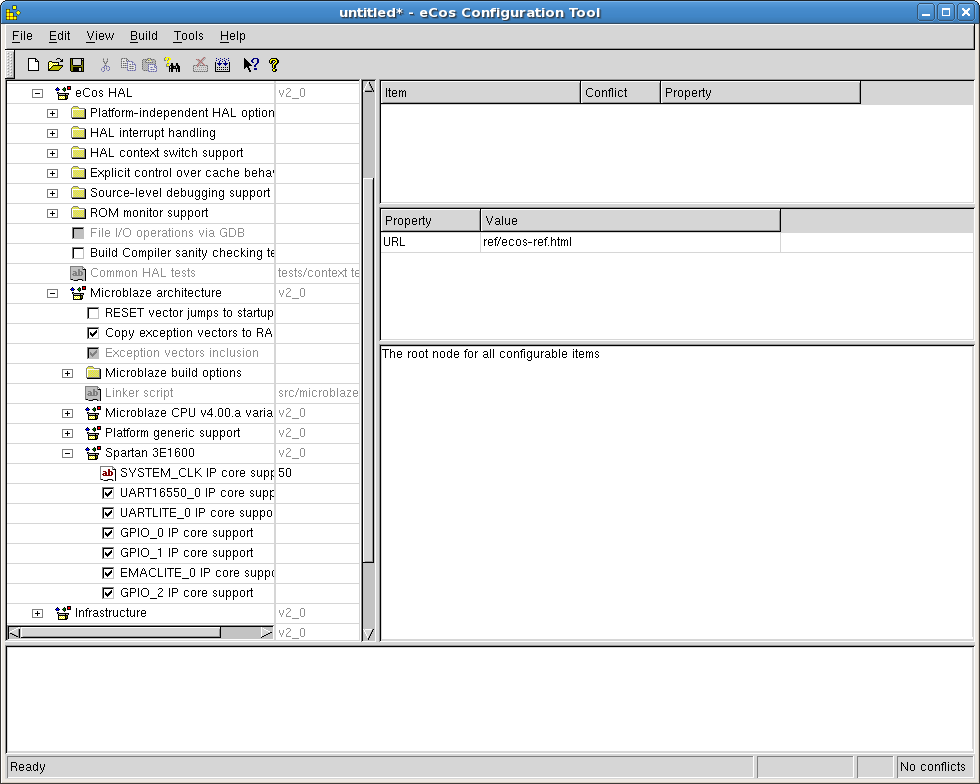This screenshot has width=980, height=784.
Task: Click the Build library toolbar icon
Action: 222,65
